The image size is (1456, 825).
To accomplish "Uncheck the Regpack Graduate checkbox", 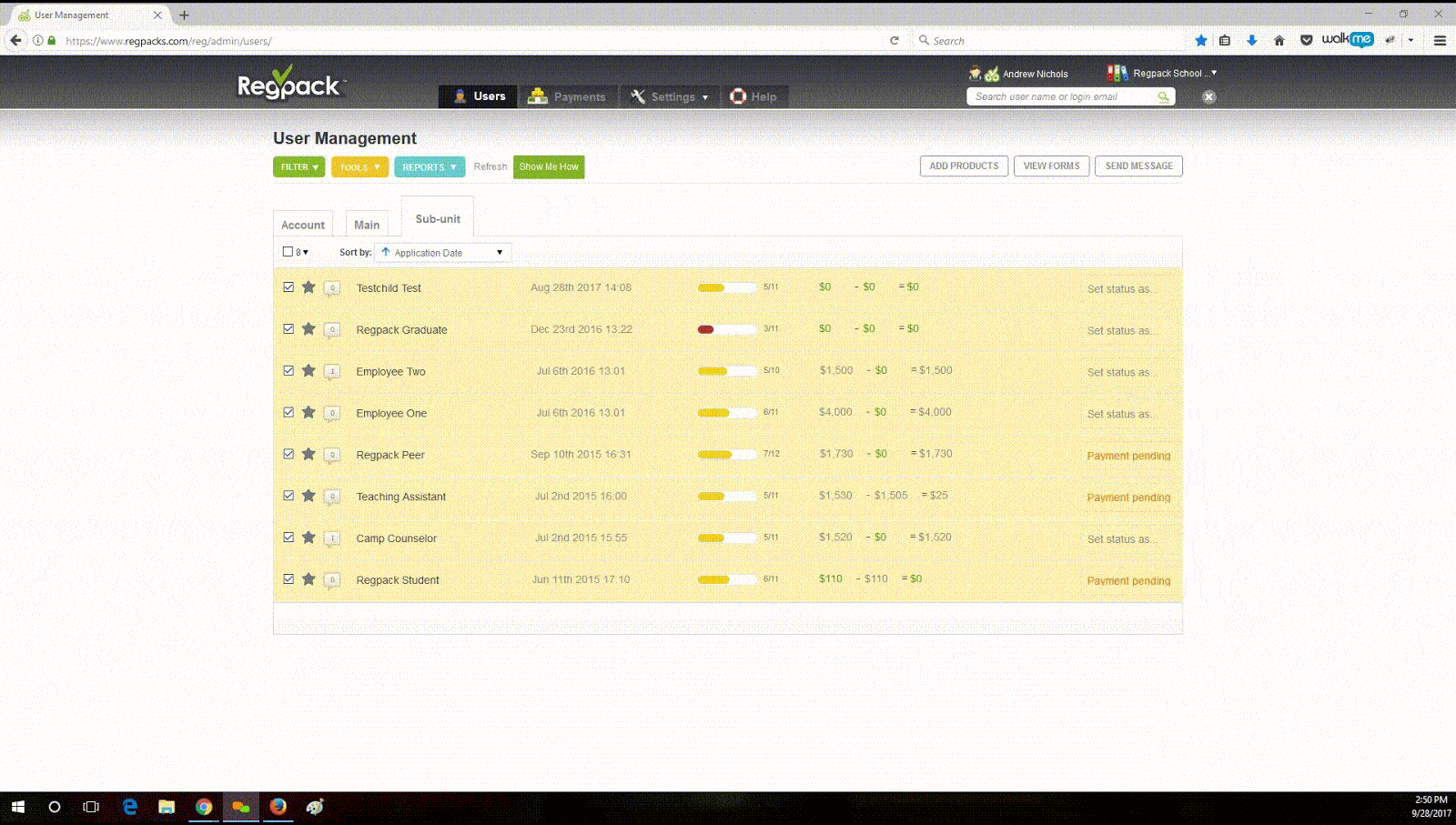I will coord(288,329).
